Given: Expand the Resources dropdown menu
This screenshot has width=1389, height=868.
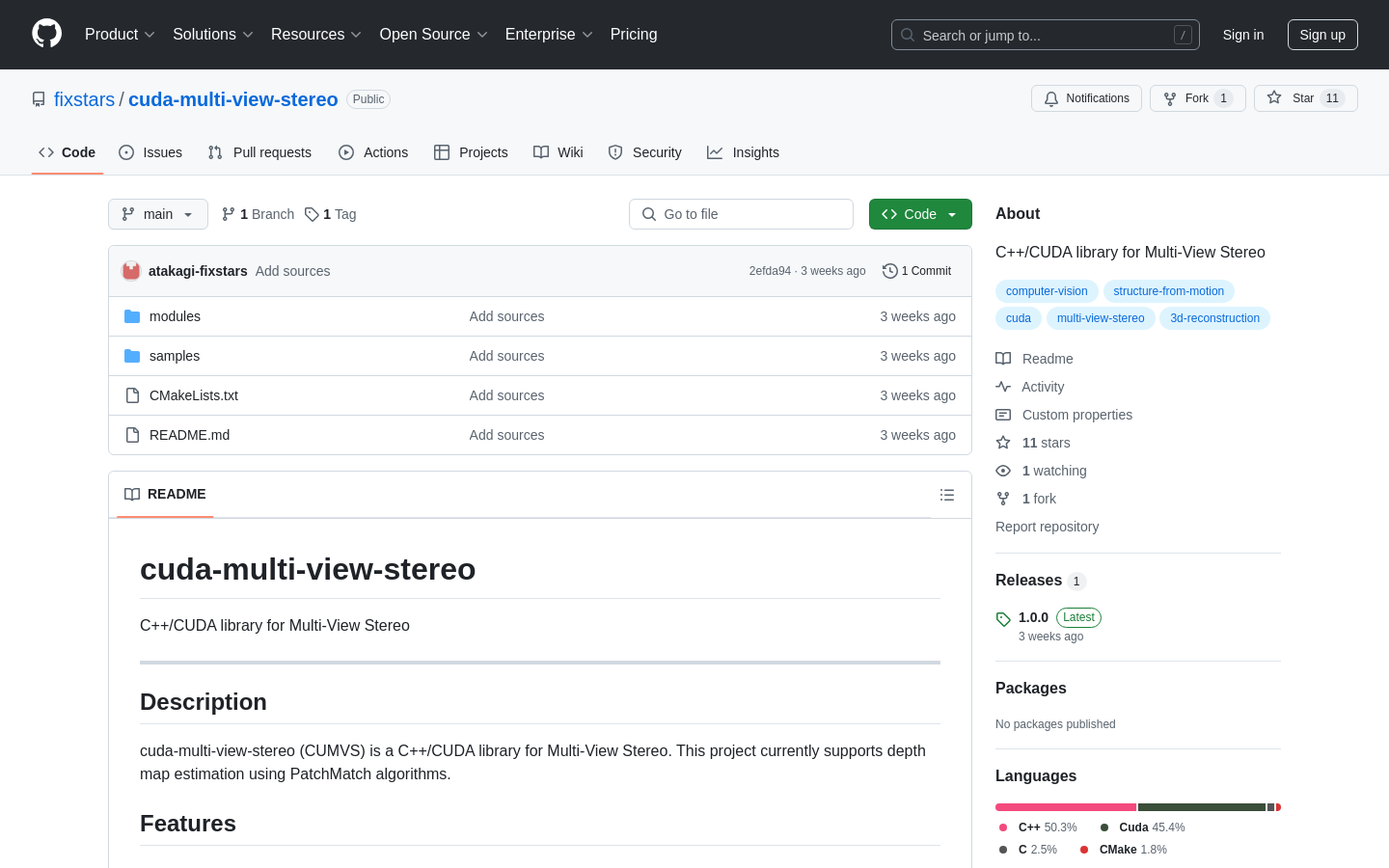Looking at the screenshot, I should (316, 35).
